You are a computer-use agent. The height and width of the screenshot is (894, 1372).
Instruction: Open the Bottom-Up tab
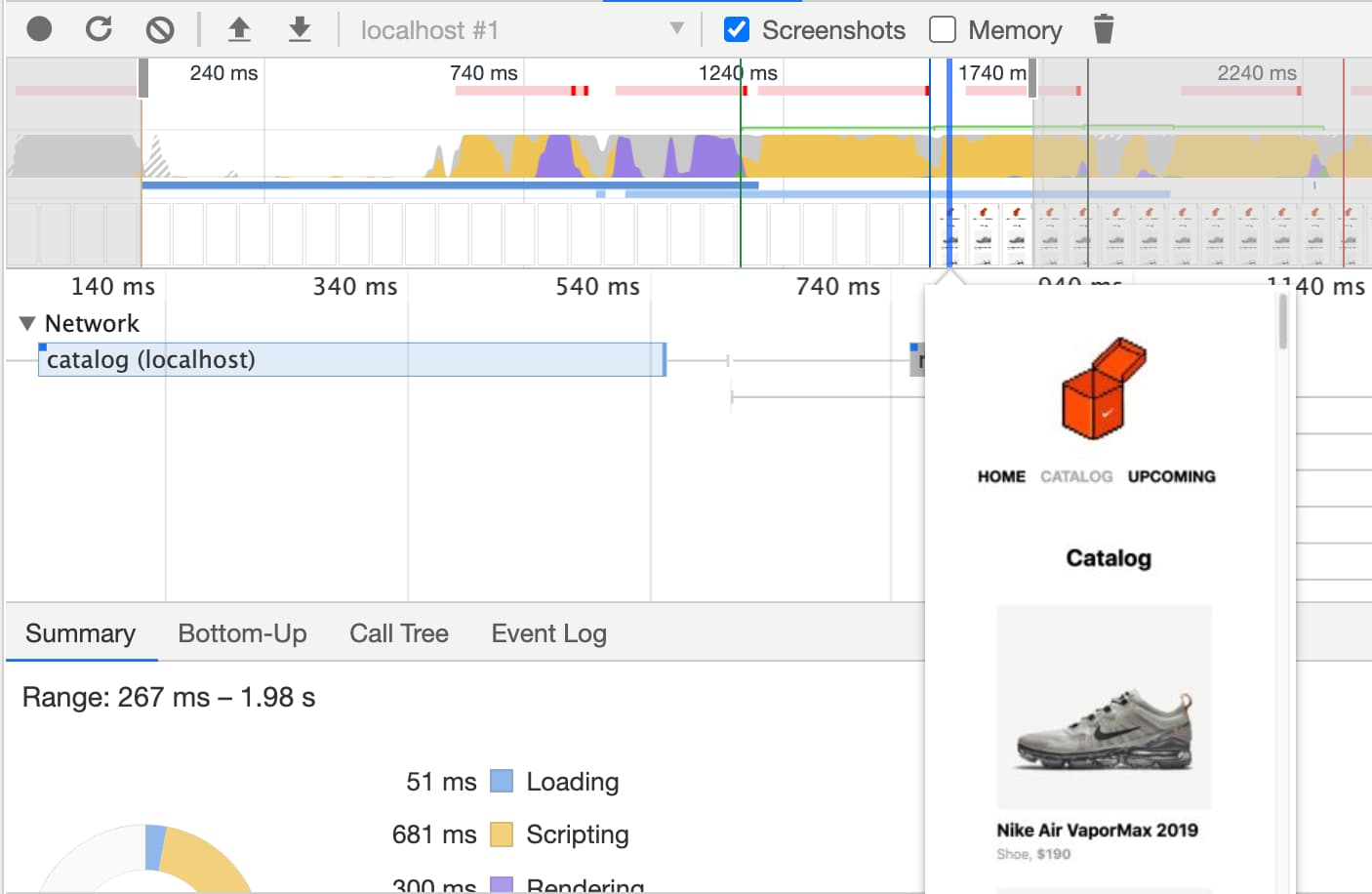(x=242, y=633)
